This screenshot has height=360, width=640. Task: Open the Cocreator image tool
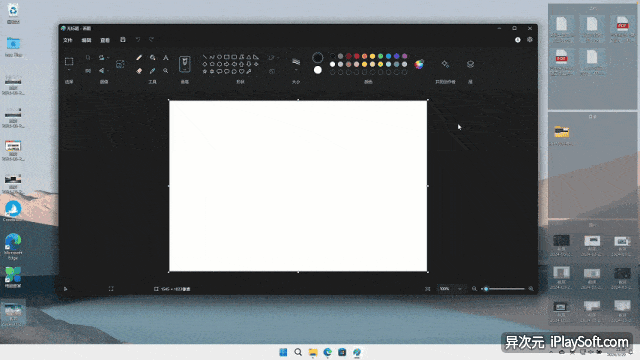(445, 64)
